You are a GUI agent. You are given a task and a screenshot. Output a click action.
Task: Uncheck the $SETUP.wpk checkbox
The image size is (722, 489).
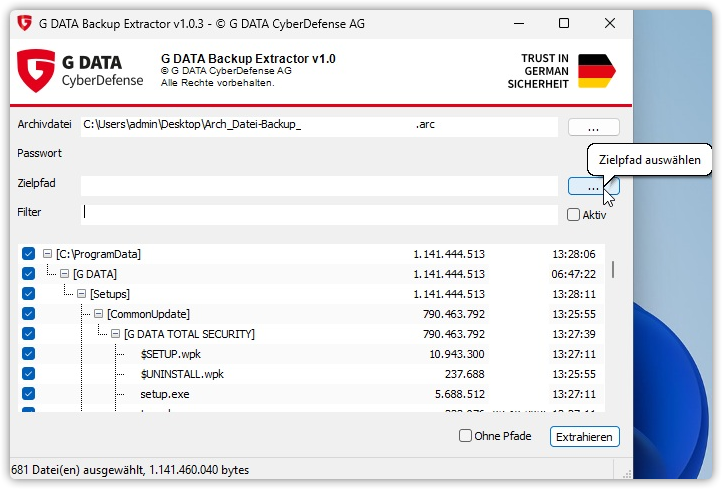coord(28,354)
